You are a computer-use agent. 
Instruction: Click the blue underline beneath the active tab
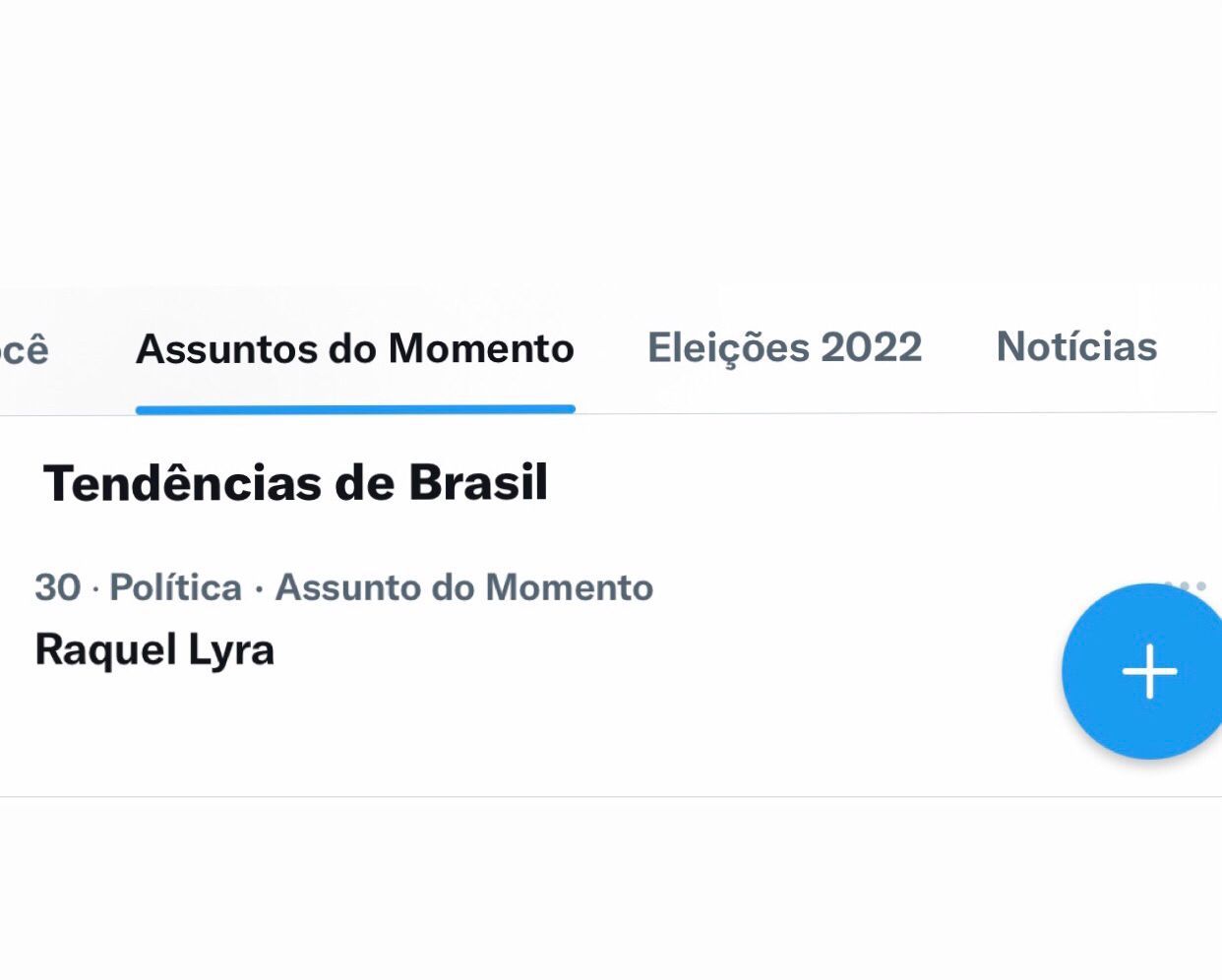[x=354, y=409]
